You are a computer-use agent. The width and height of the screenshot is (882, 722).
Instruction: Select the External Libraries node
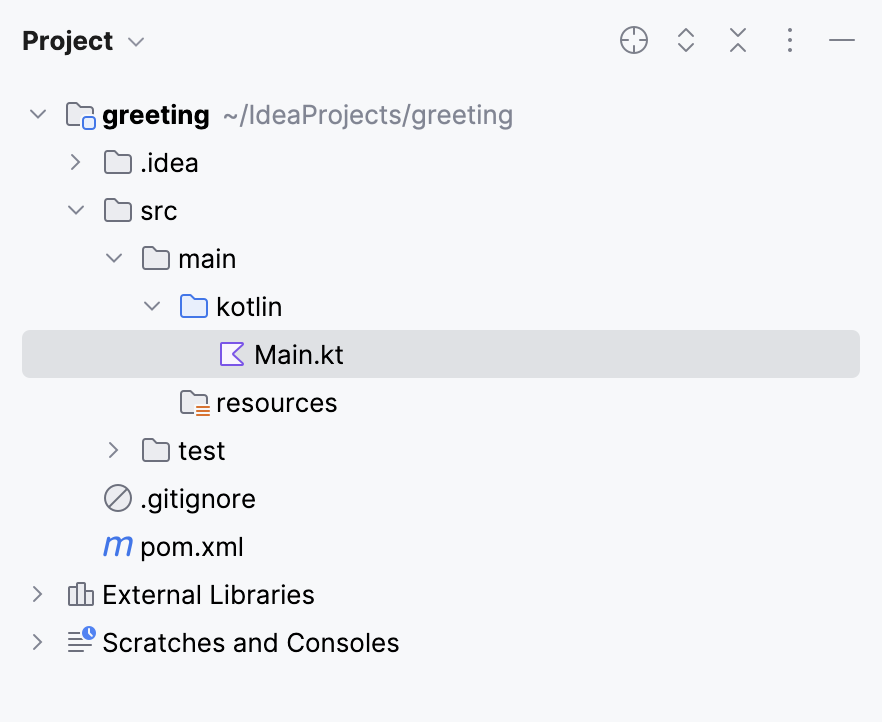point(208,594)
